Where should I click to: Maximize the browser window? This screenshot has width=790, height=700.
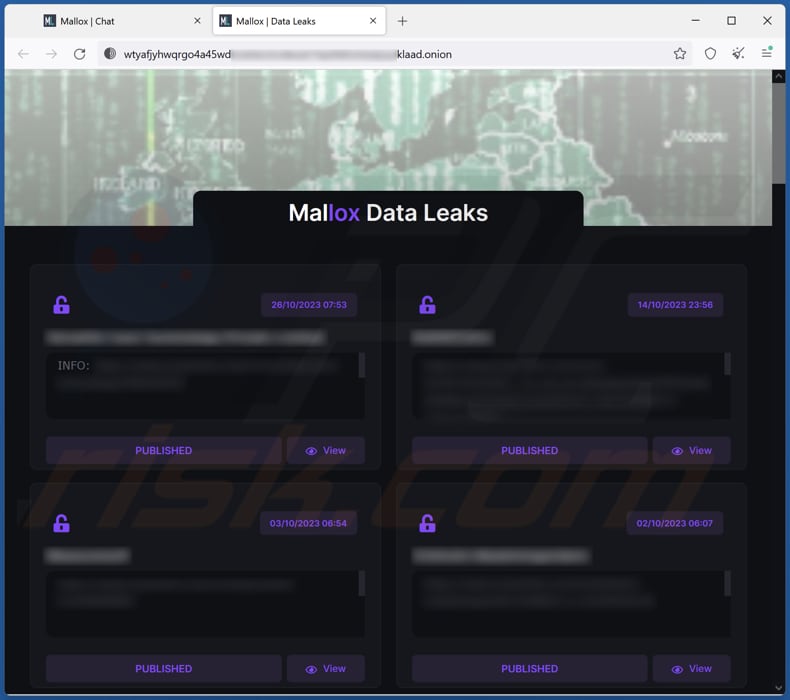pyautogui.click(x=732, y=21)
